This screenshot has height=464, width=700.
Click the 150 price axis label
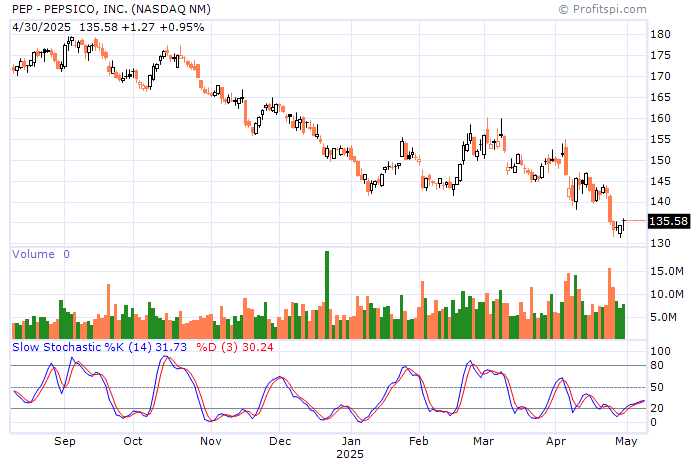point(660,160)
